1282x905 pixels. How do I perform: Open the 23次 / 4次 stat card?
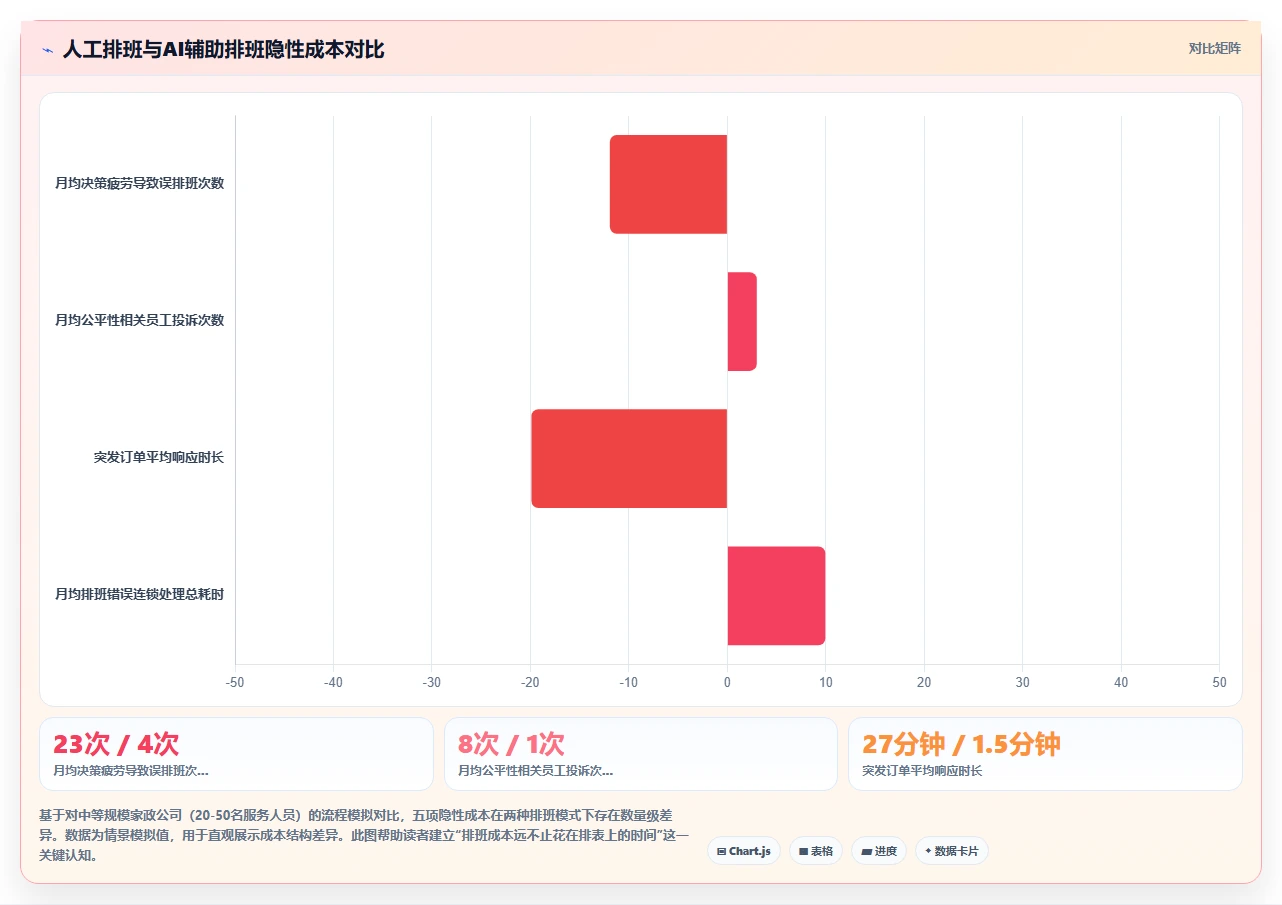tap(236, 754)
